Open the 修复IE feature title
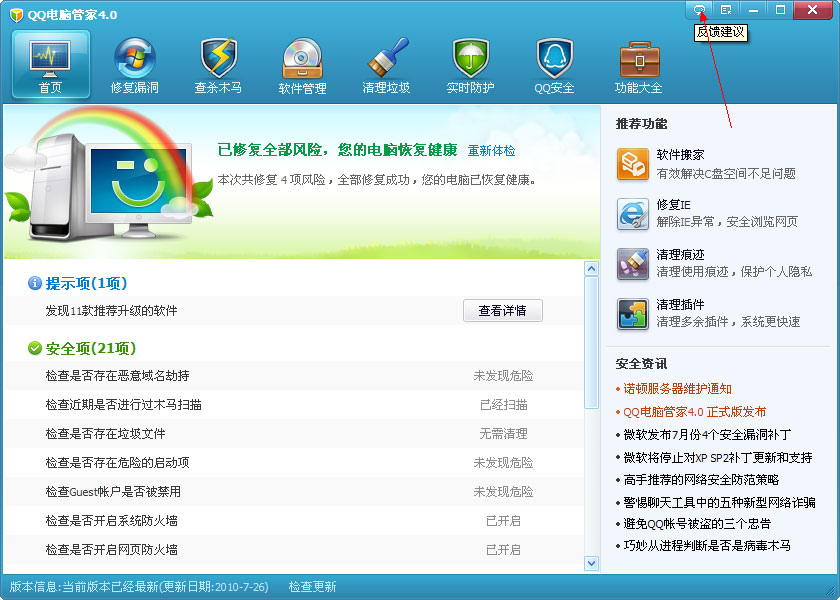 673,205
